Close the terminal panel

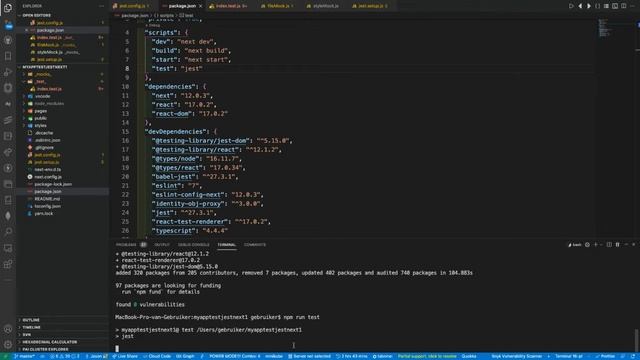[633, 244]
